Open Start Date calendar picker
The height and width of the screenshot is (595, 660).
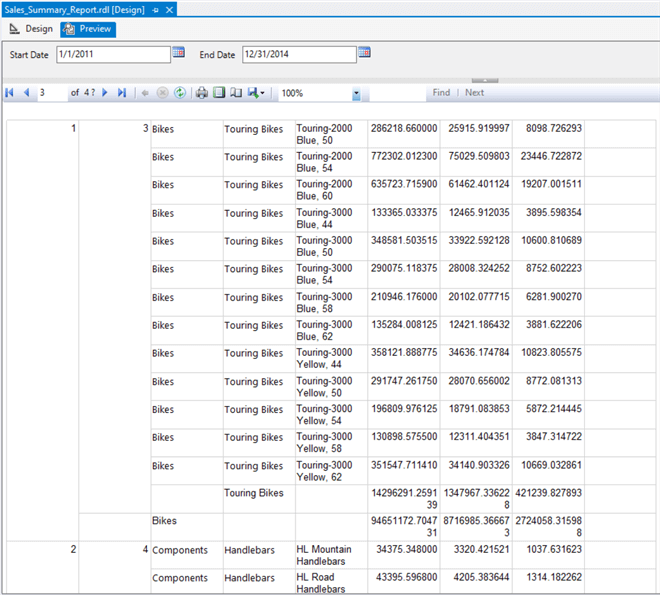point(178,52)
